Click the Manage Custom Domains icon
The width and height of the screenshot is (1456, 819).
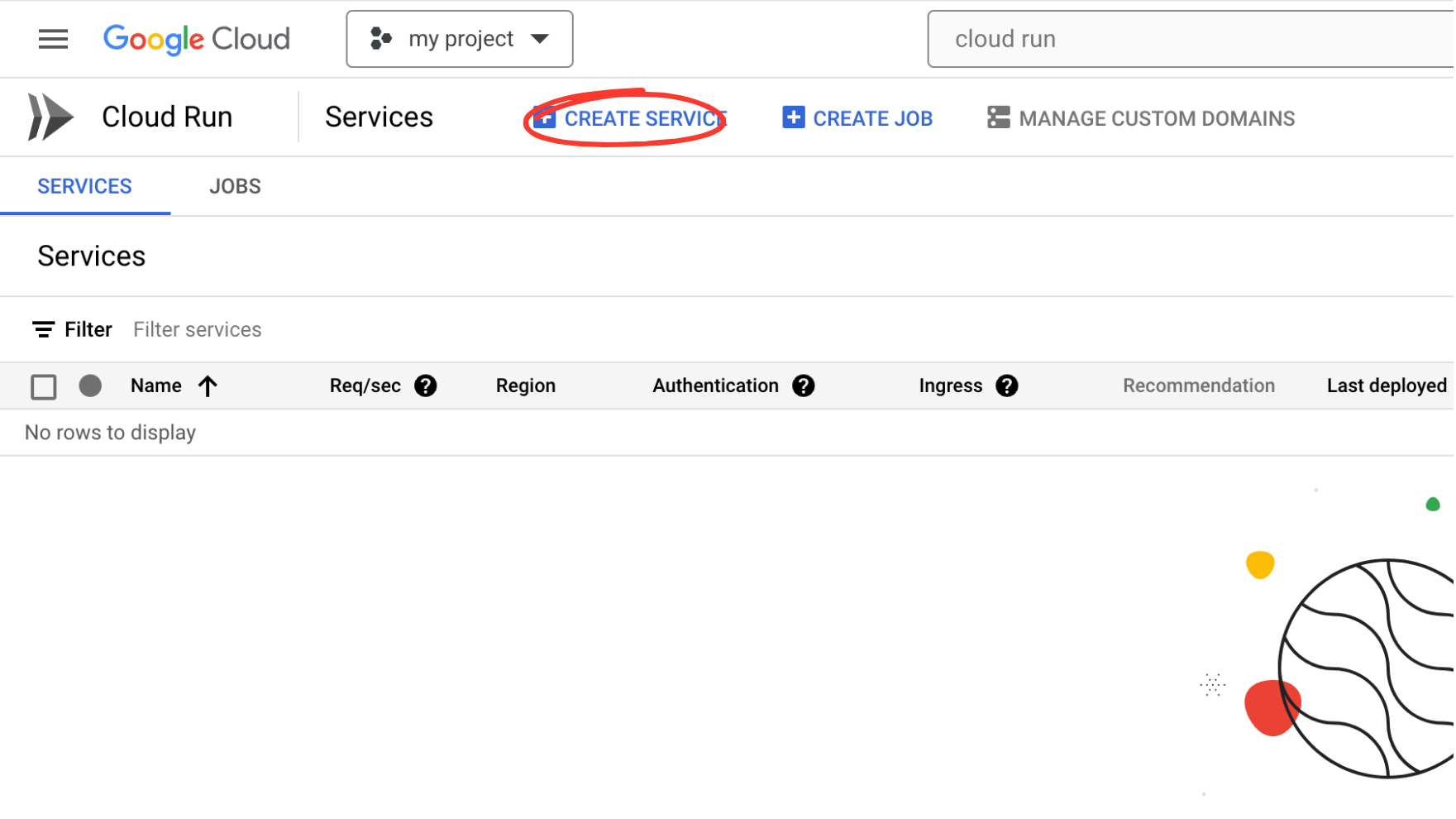tap(998, 117)
